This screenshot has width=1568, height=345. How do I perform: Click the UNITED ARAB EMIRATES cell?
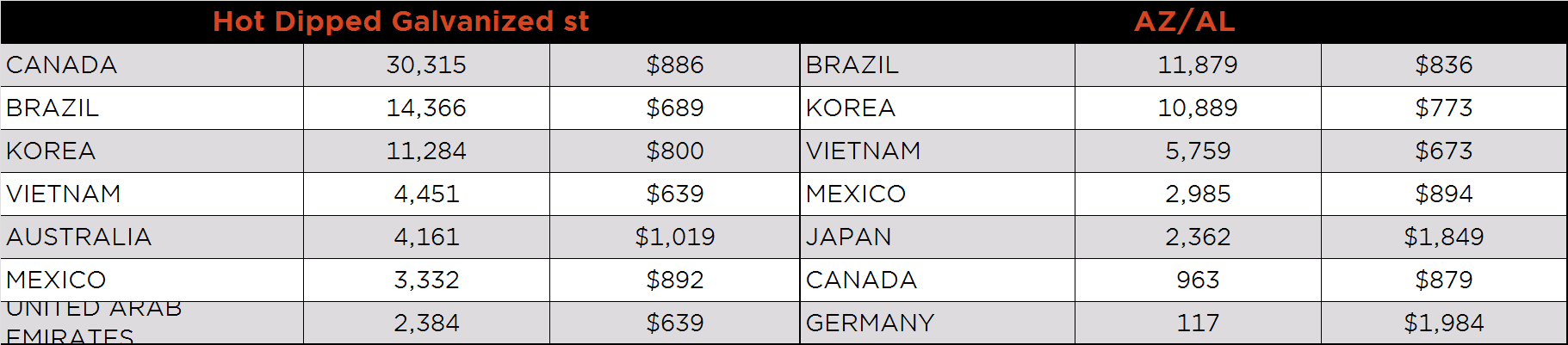click(x=152, y=323)
